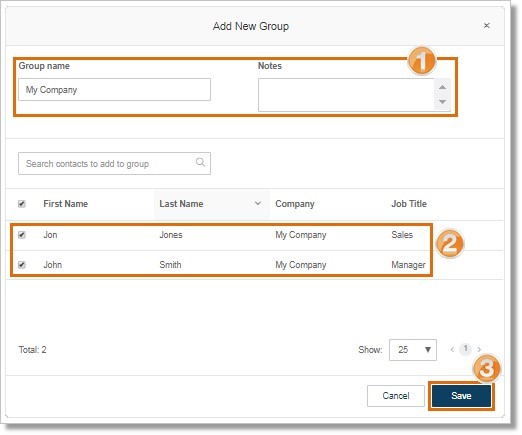Screen dimensions: 522x435
Task: Select page 1 in pagination
Action: tap(465, 349)
